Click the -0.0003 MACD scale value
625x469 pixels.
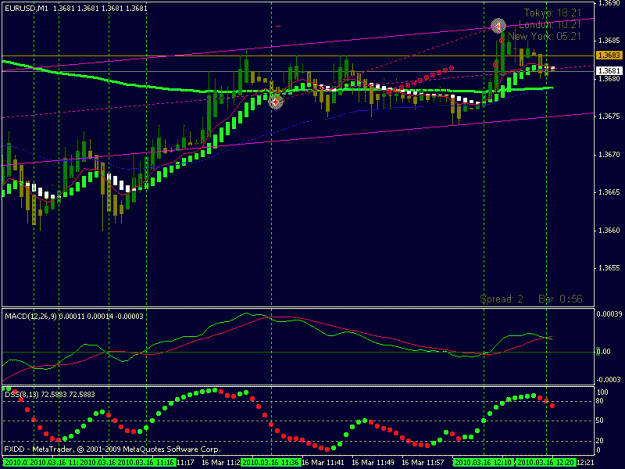click(608, 380)
